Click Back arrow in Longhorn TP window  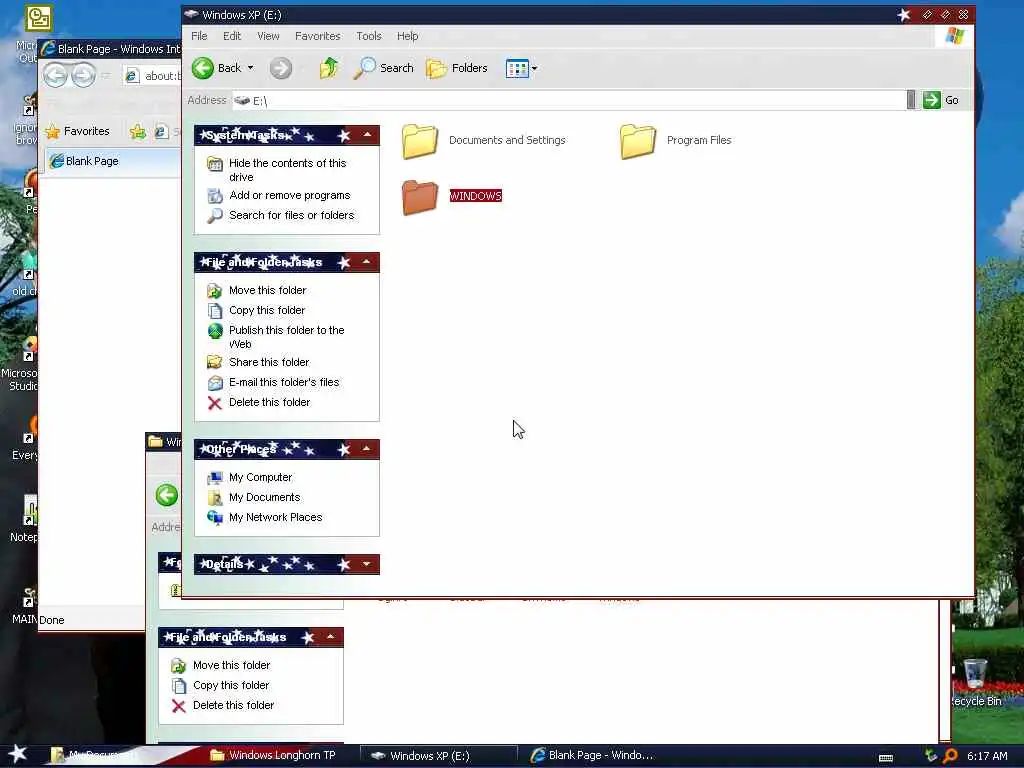click(167, 495)
